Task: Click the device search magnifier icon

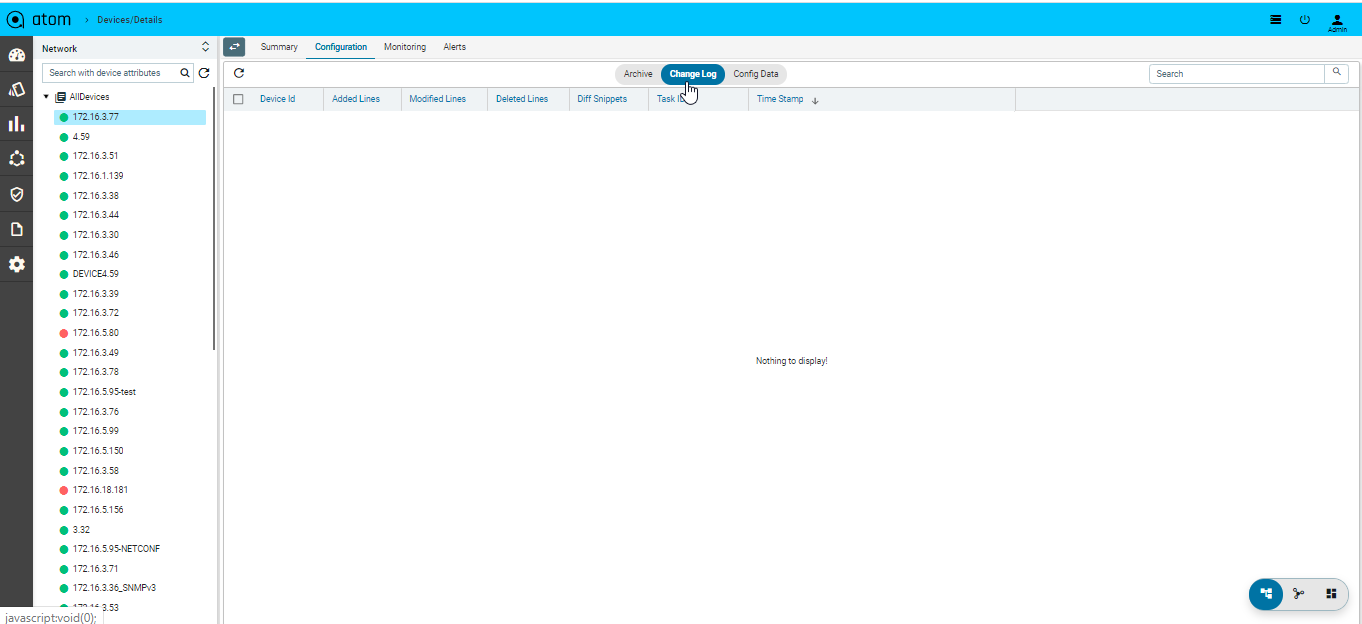Action: coord(185,73)
